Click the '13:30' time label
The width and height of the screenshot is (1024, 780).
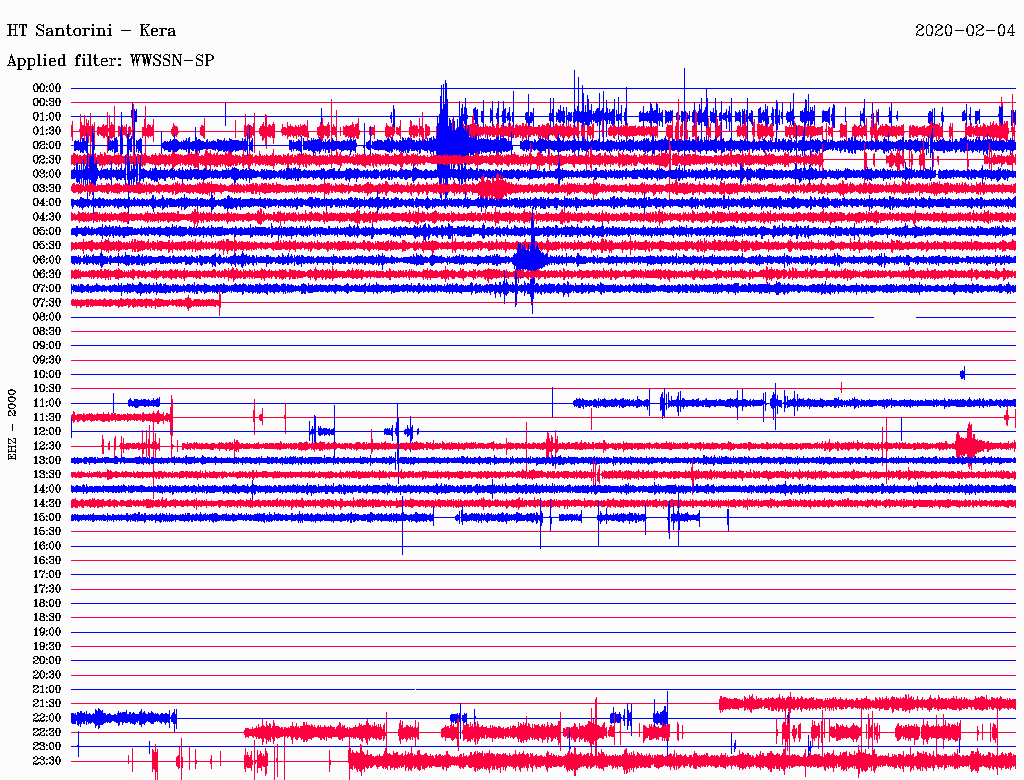pos(47,475)
